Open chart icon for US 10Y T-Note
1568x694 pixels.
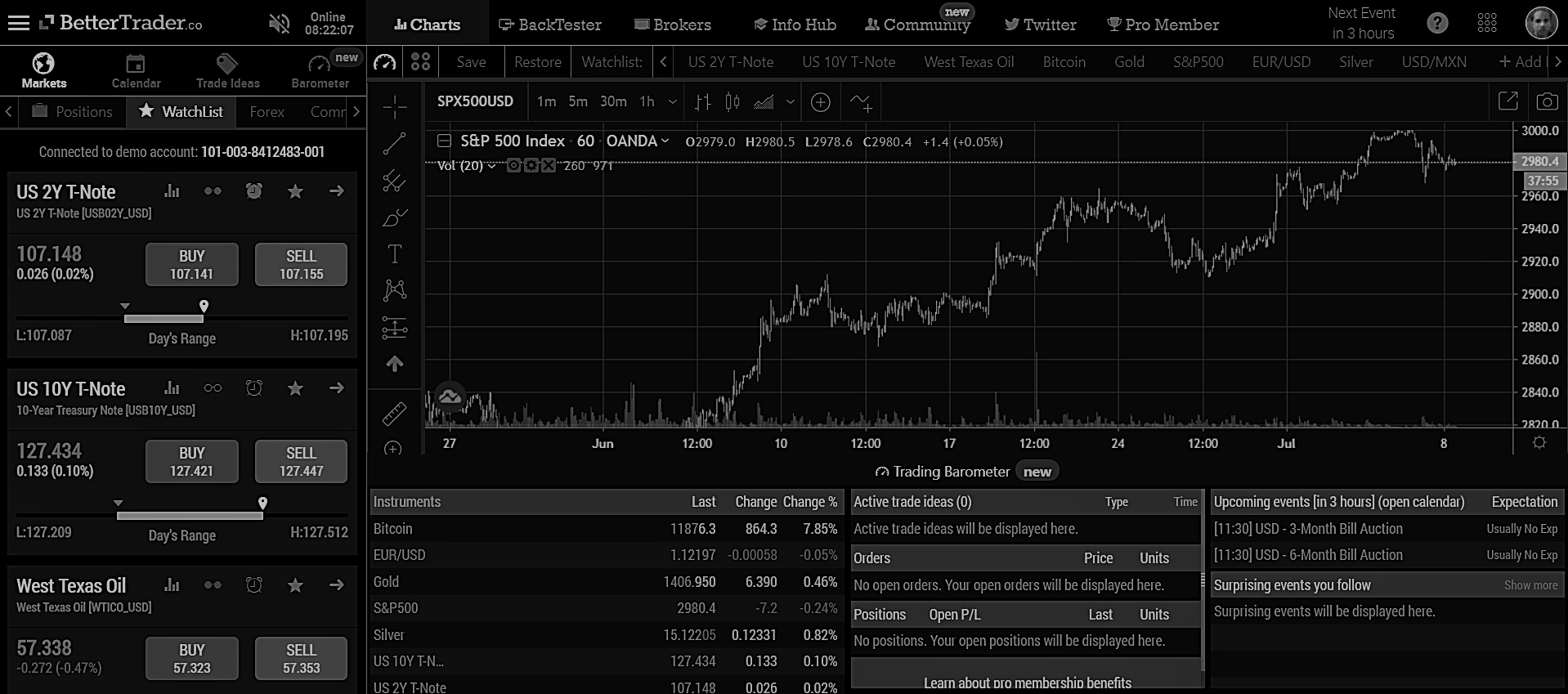click(172, 388)
